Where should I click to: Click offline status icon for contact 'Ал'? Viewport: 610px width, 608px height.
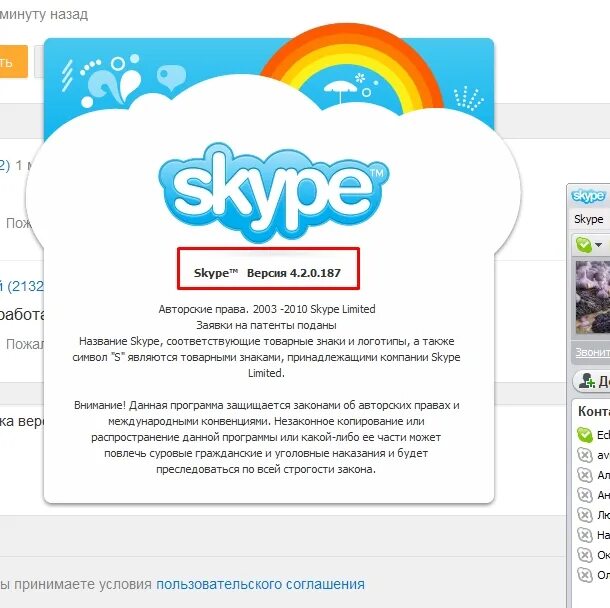(x=584, y=475)
